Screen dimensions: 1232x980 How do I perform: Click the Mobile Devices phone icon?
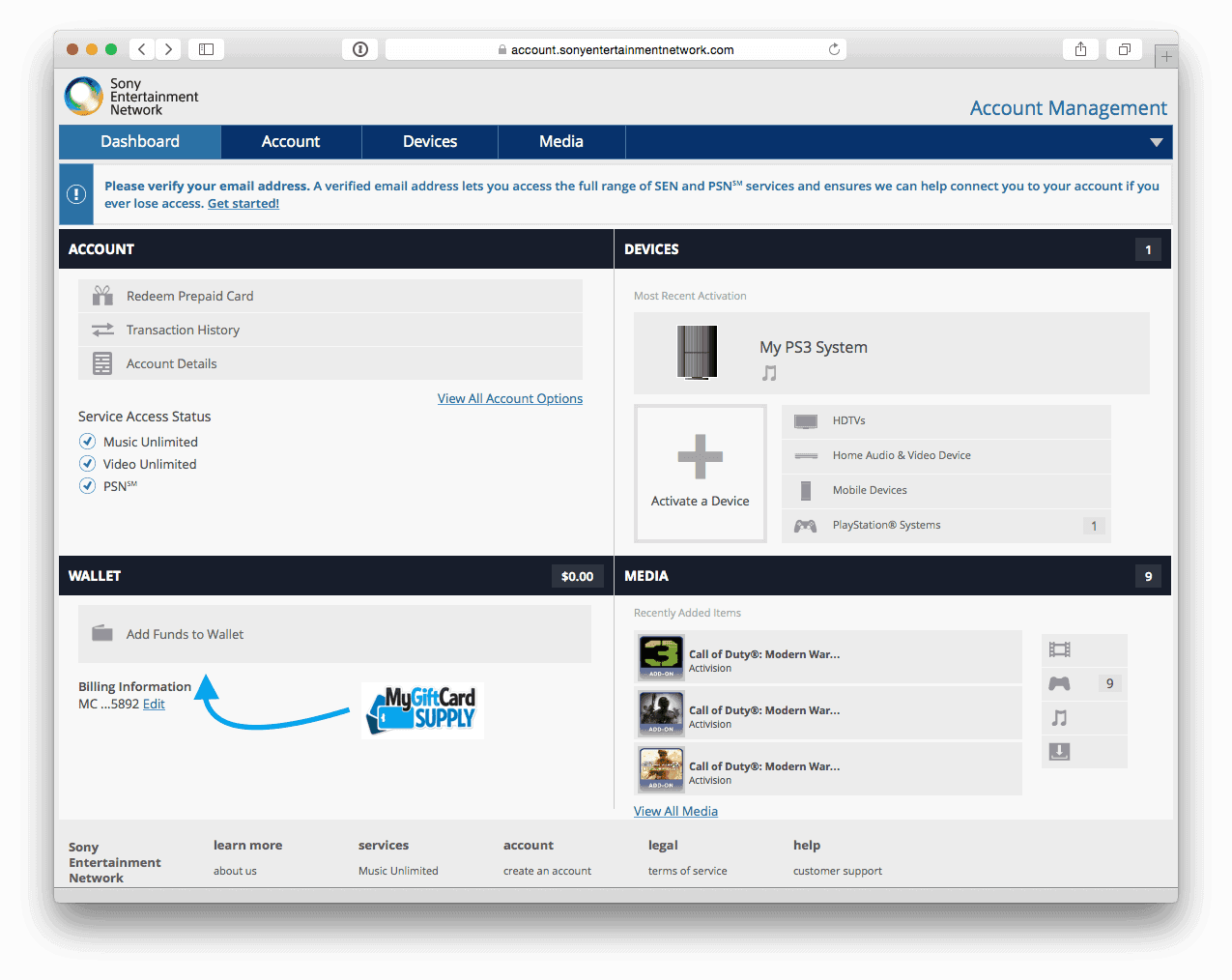806,490
